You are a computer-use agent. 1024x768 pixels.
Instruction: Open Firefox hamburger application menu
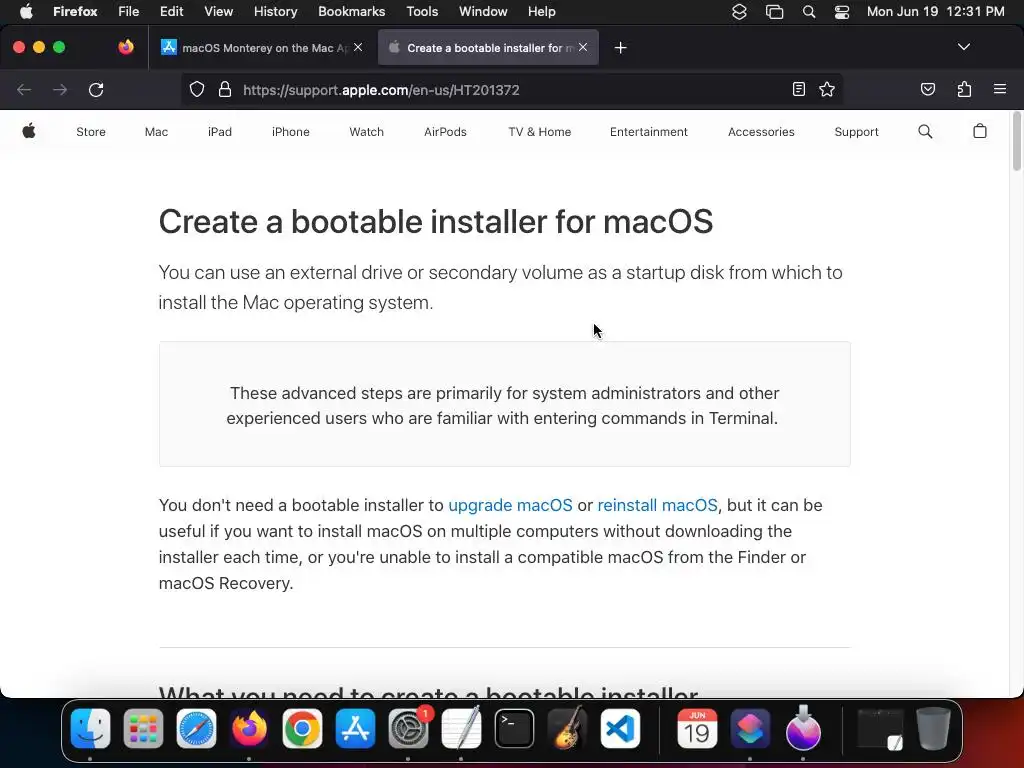(1000, 89)
